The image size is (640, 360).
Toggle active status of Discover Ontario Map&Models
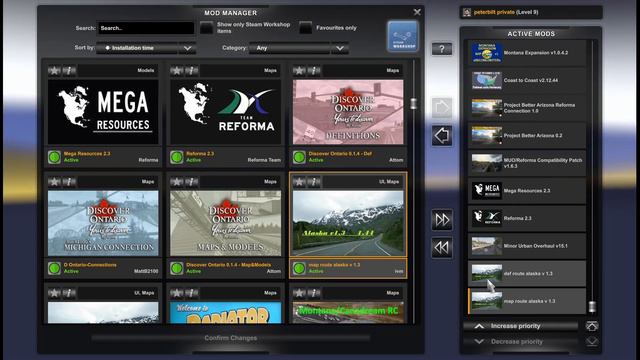tap(177, 268)
